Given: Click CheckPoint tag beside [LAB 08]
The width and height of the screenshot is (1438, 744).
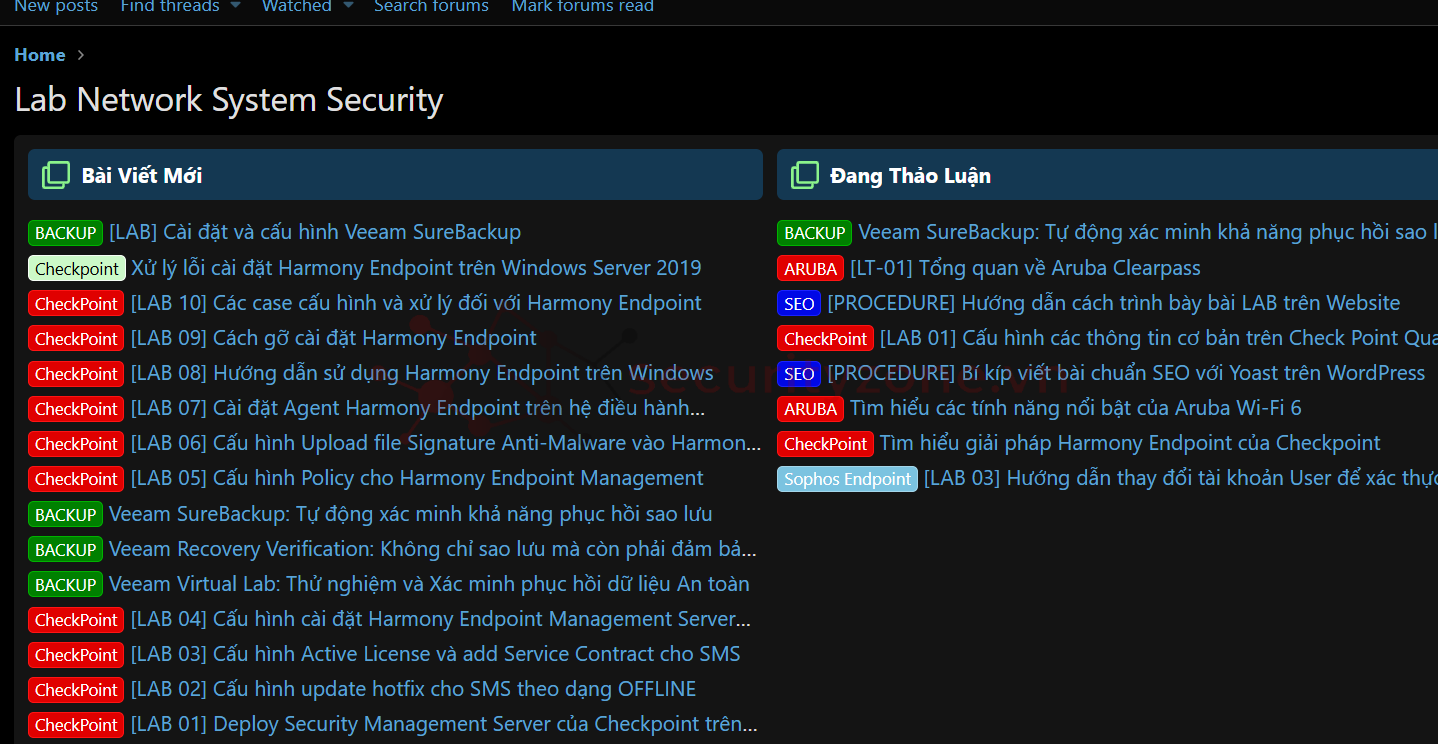Looking at the screenshot, I should (x=76, y=373).
